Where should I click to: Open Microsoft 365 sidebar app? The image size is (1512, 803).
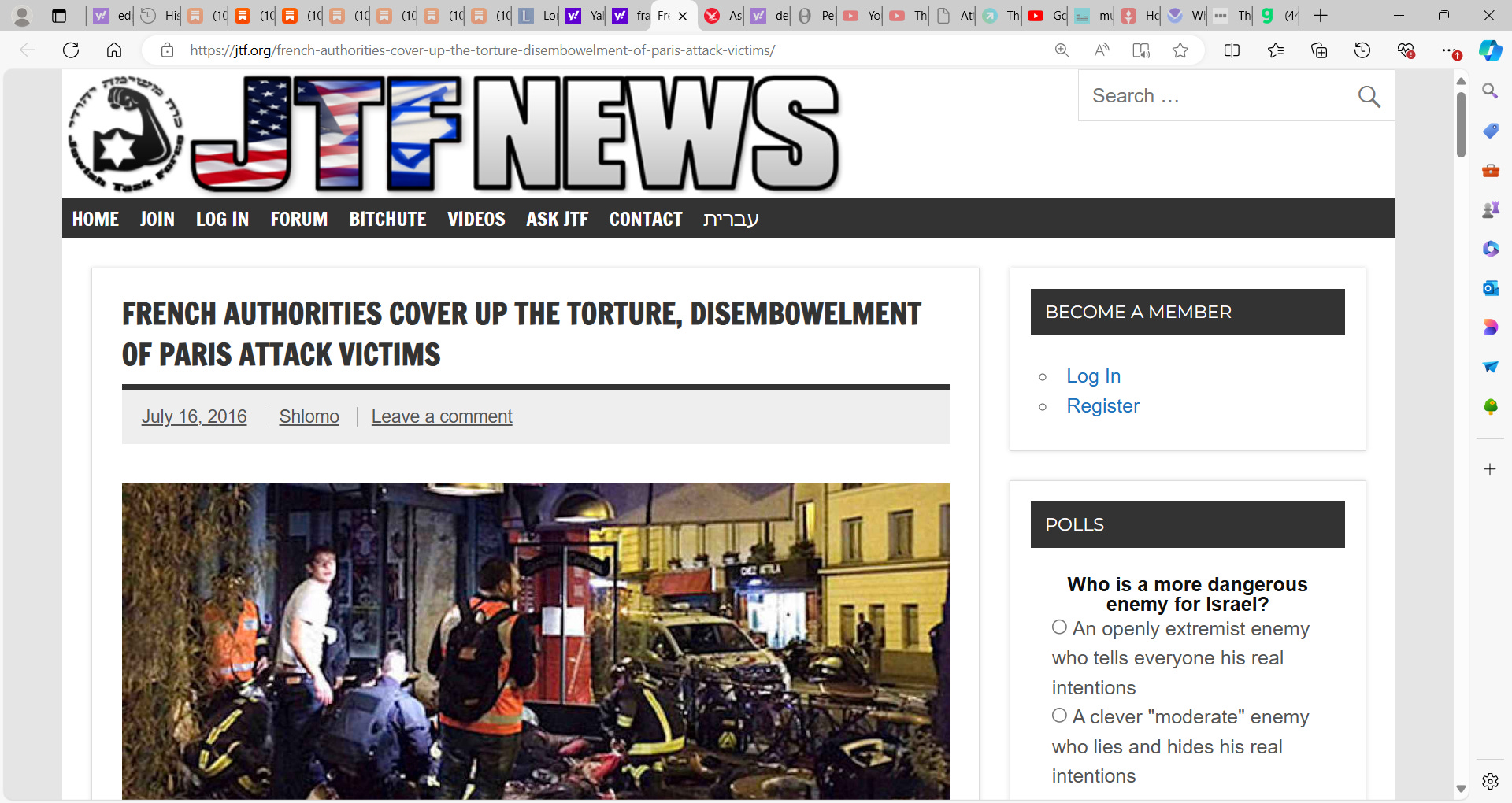tap(1490, 249)
